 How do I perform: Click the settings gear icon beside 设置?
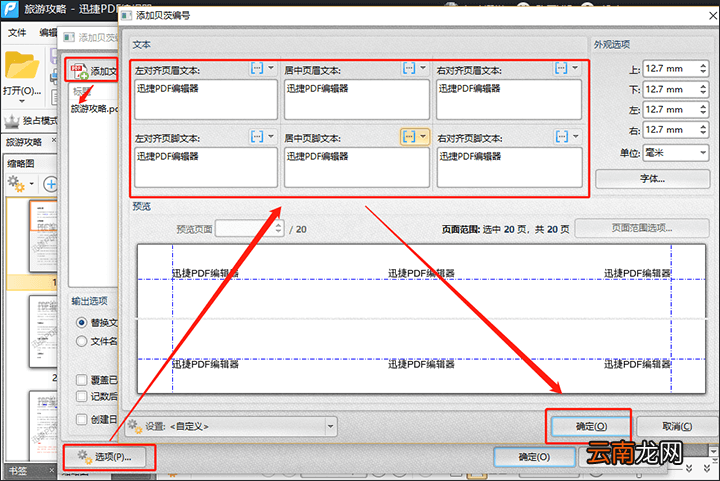135,426
